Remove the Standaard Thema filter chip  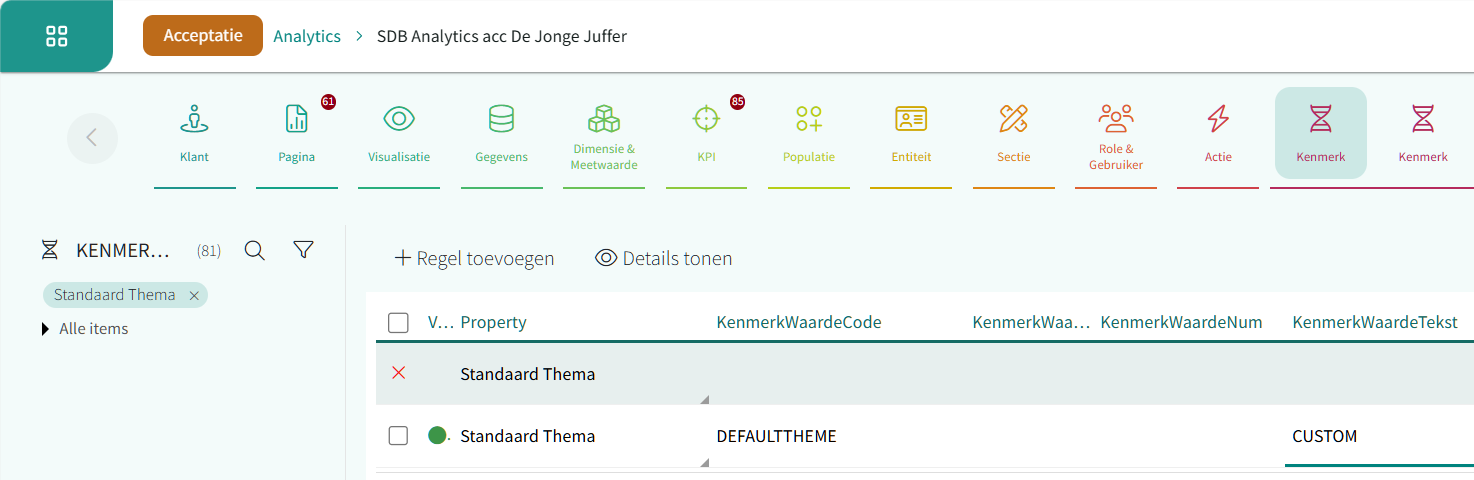[x=194, y=295]
